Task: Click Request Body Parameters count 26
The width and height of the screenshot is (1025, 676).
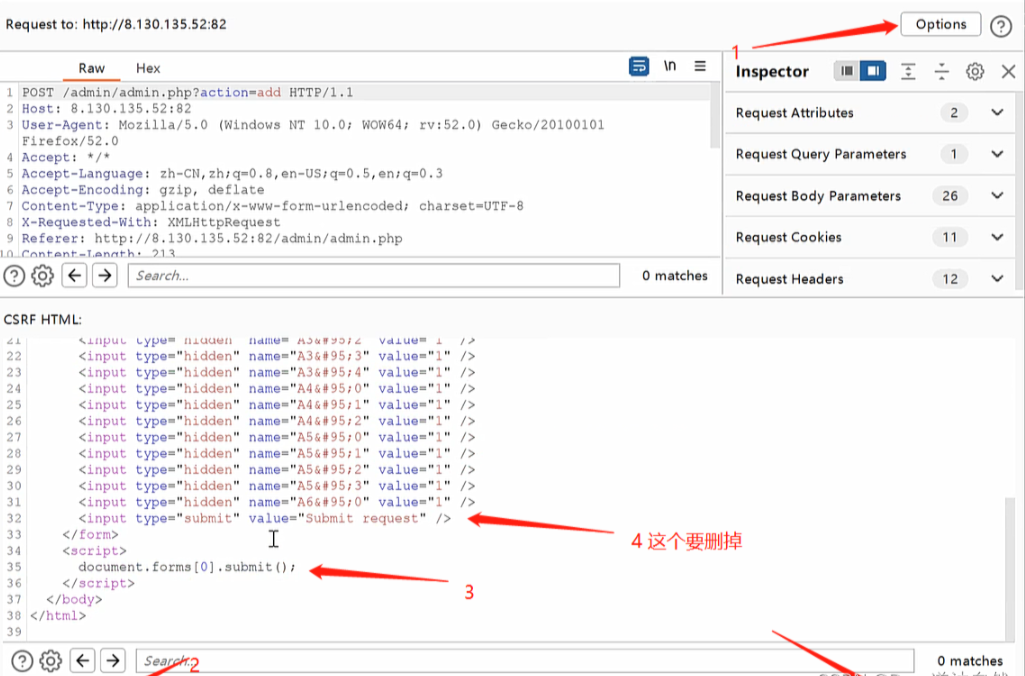Action: [x=950, y=195]
